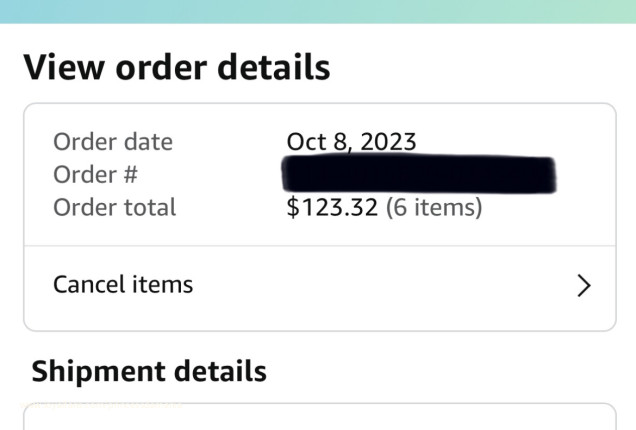Click the blacked-out order number
Viewport: 636px width, 430px height.
419,177
